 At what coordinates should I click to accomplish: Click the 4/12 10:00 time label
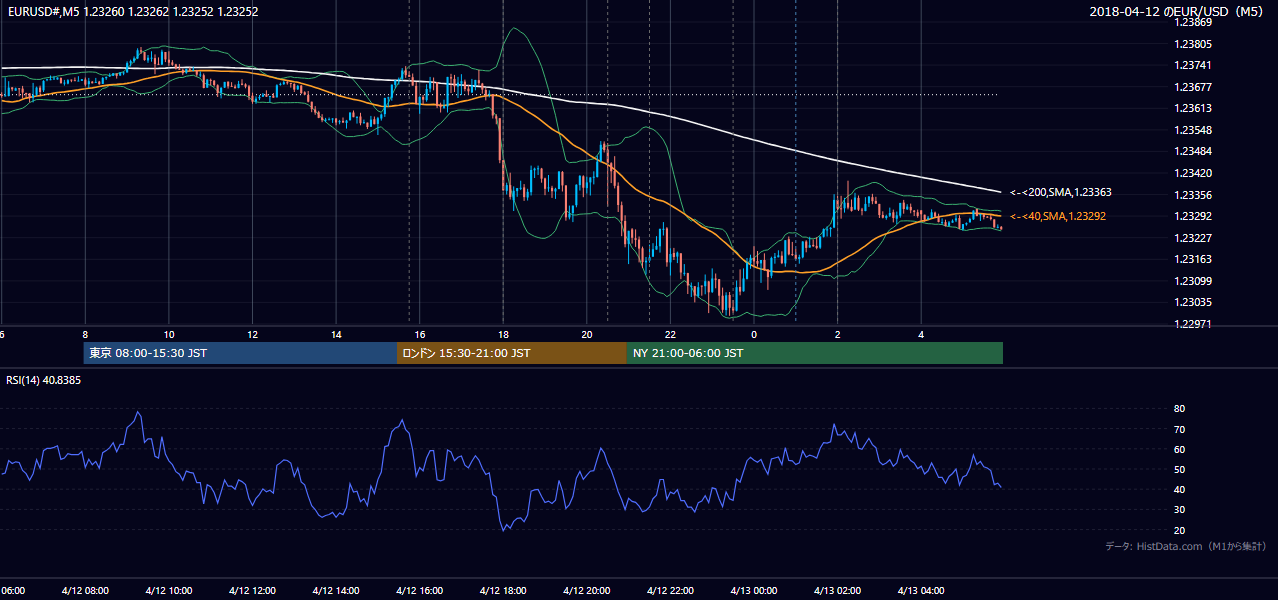tap(169, 590)
